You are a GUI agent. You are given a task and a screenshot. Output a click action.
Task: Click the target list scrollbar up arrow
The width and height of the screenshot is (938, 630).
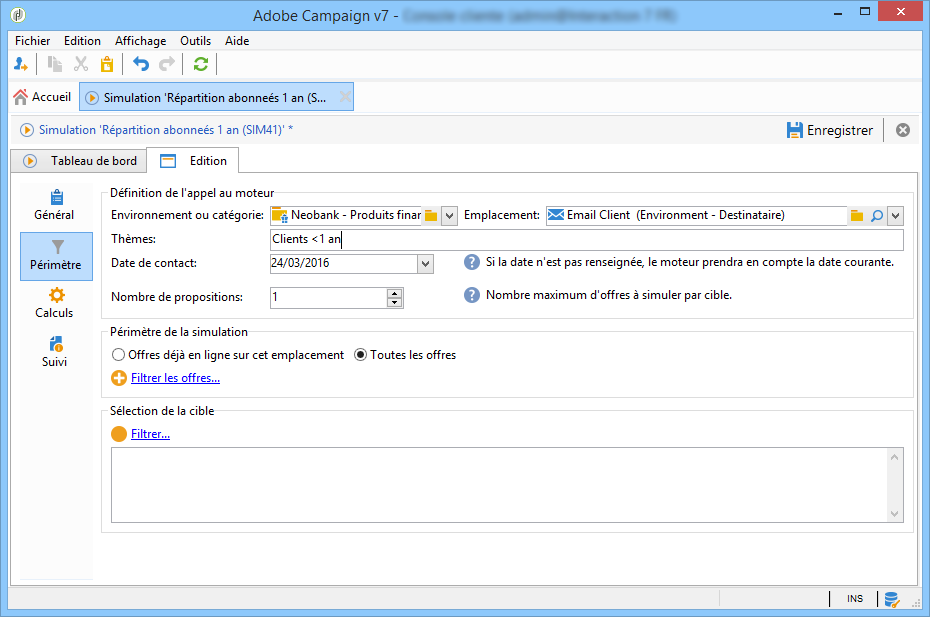click(894, 457)
